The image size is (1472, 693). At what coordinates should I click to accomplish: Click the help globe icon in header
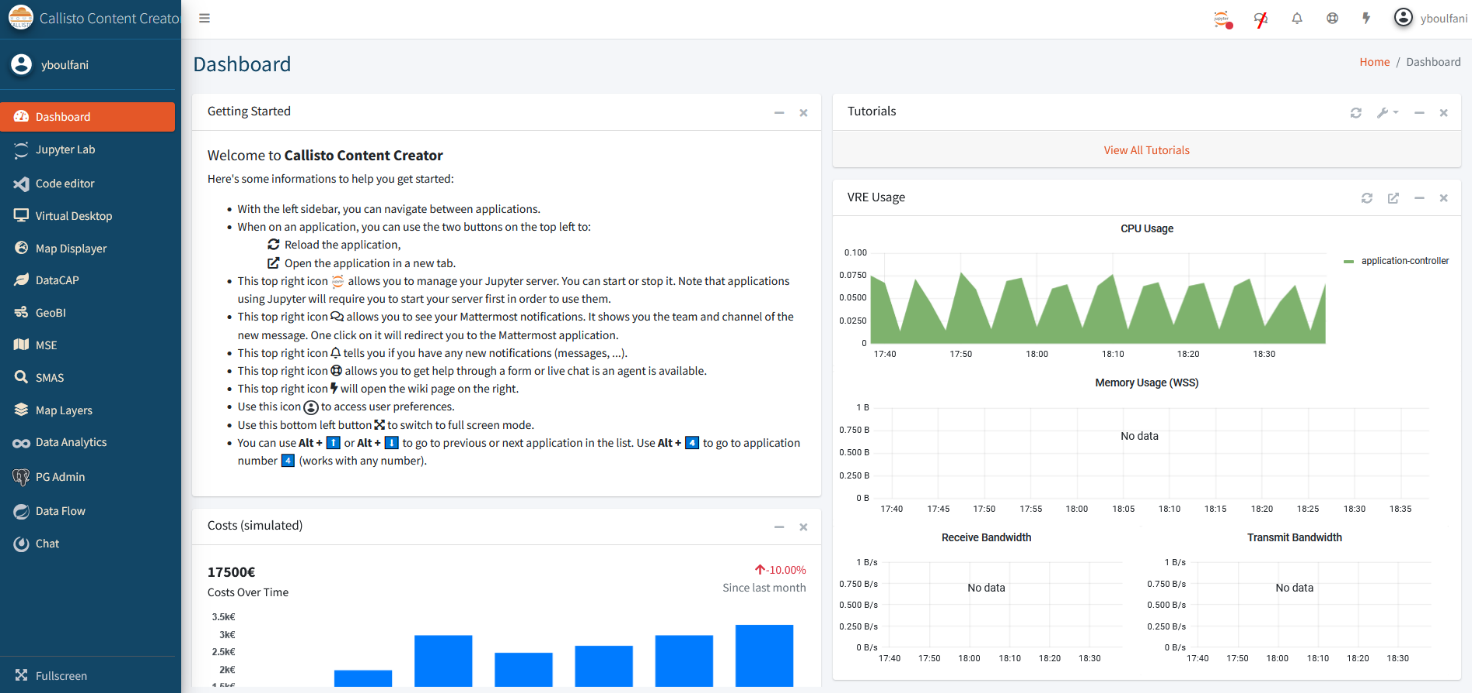click(1332, 18)
